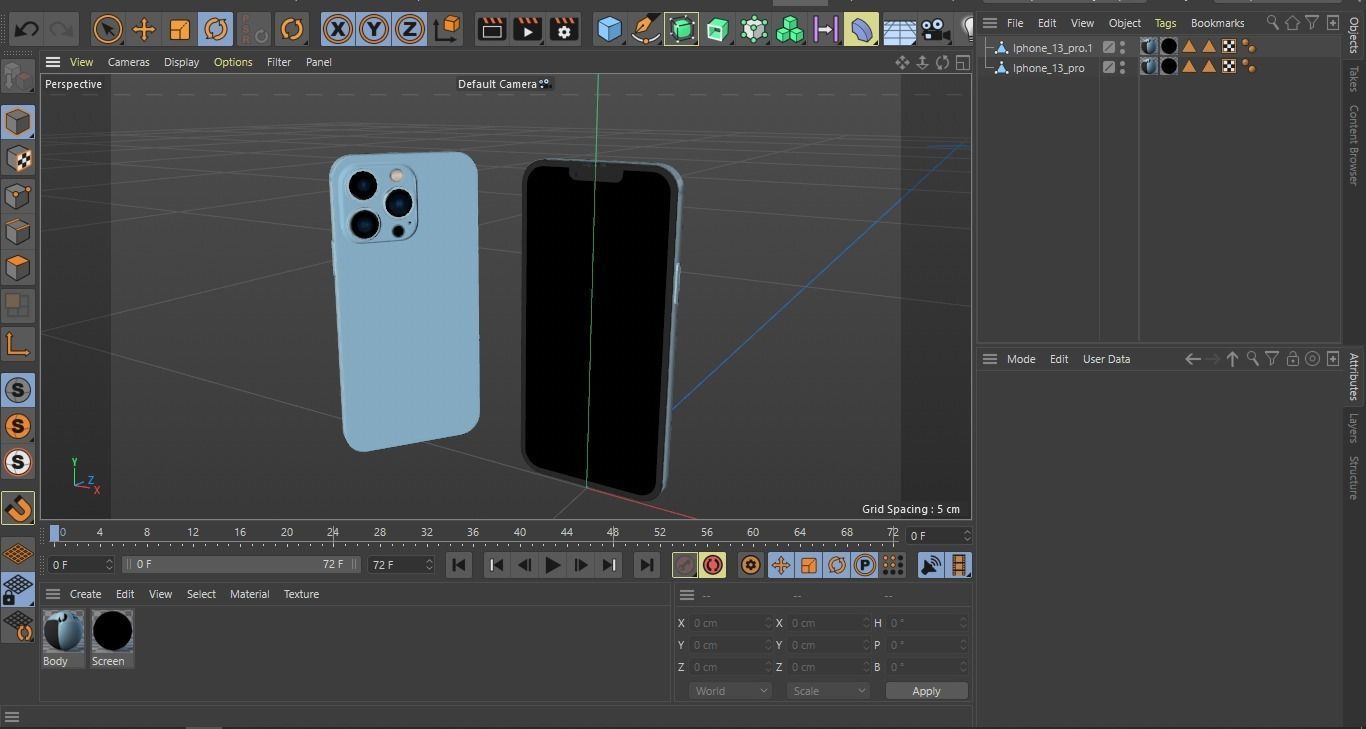Viewport: 1366px width, 729px height.
Task: Switch to Model mode on left palette
Action: (x=17, y=122)
